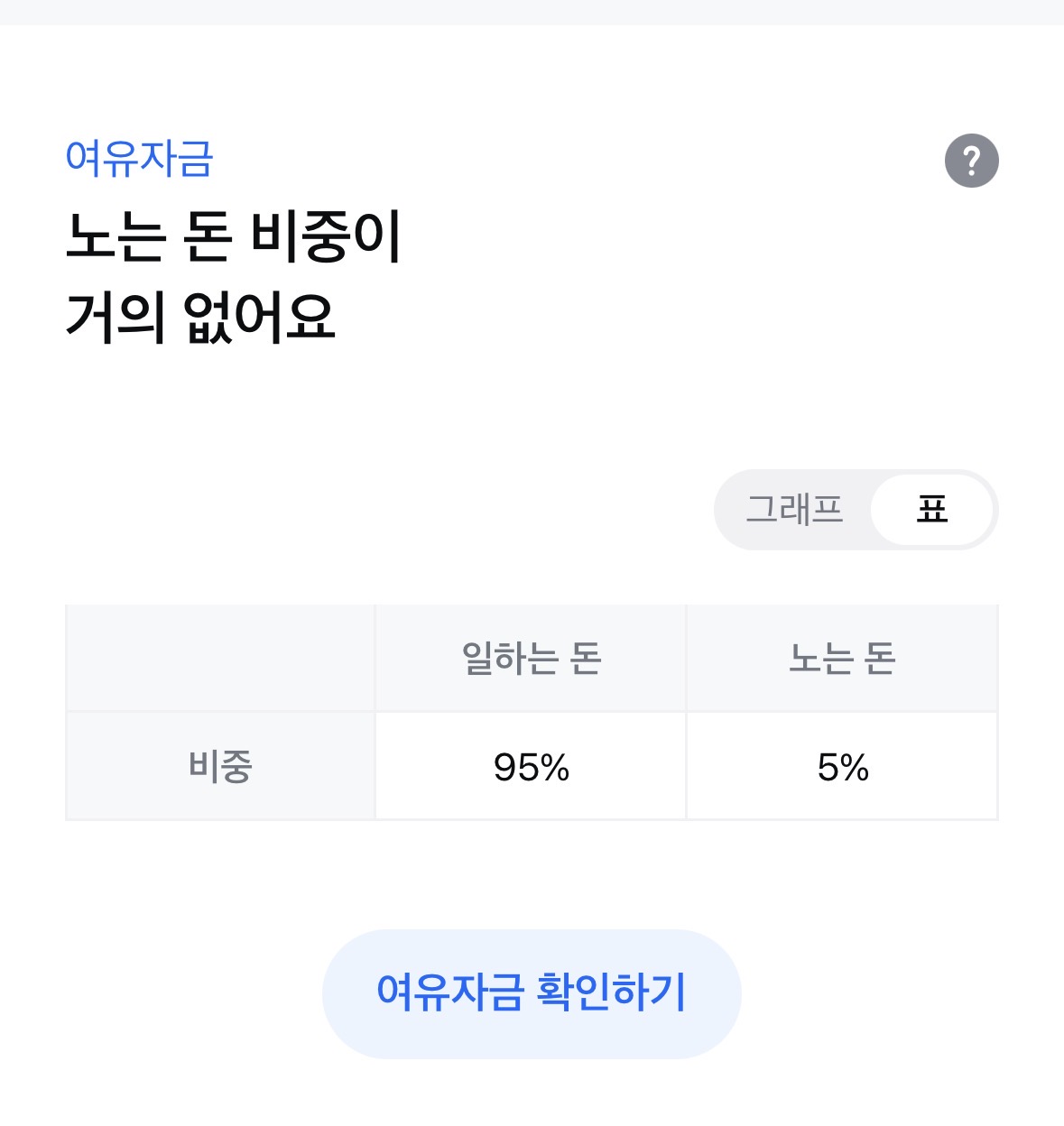This screenshot has width=1064, height=1126.
Task: Click the gray divider bar at top
Action: [532, 12]
